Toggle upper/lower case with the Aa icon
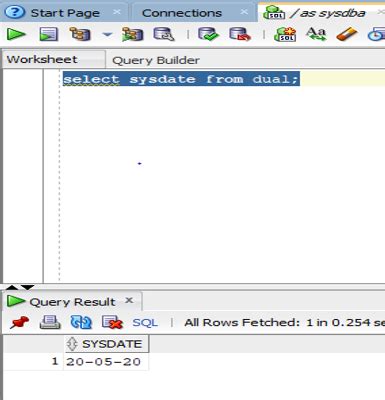 [316, 34]
